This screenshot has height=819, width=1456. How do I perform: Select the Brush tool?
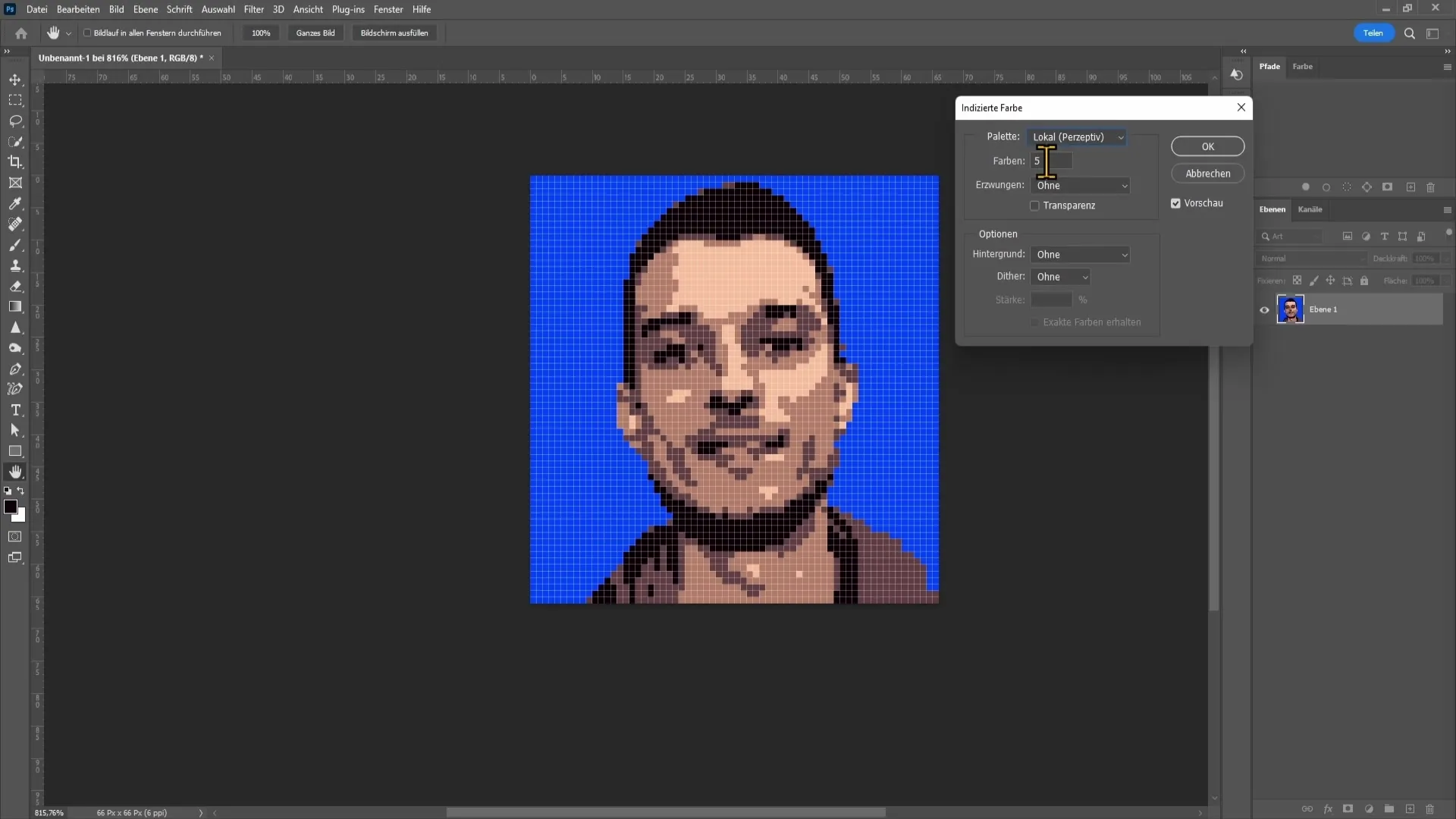click(x=15, y=245)
